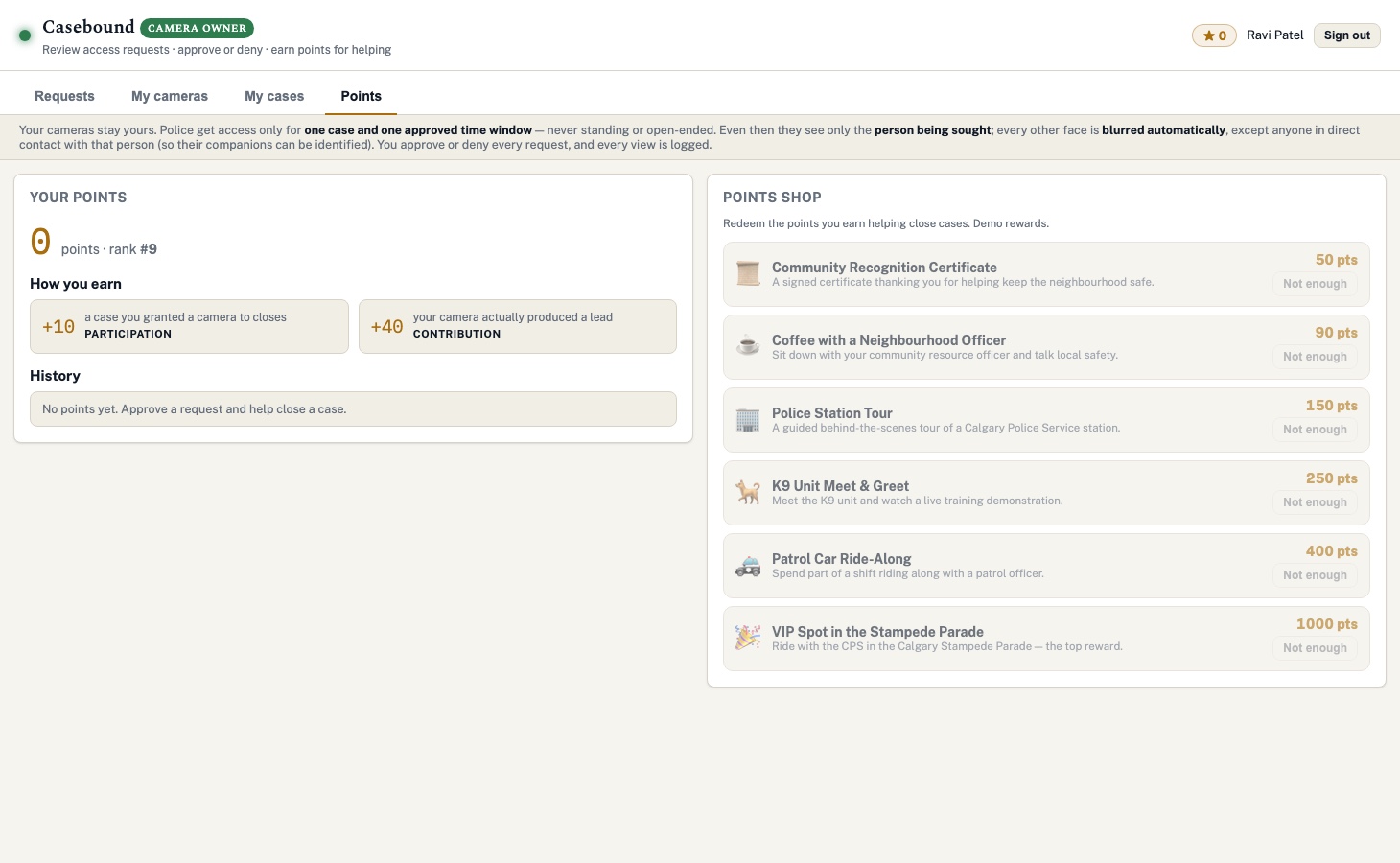The image size is (1400, 863).
Task: Click the Patrol Car Ride-Along car icon
Action: (748, 565)
